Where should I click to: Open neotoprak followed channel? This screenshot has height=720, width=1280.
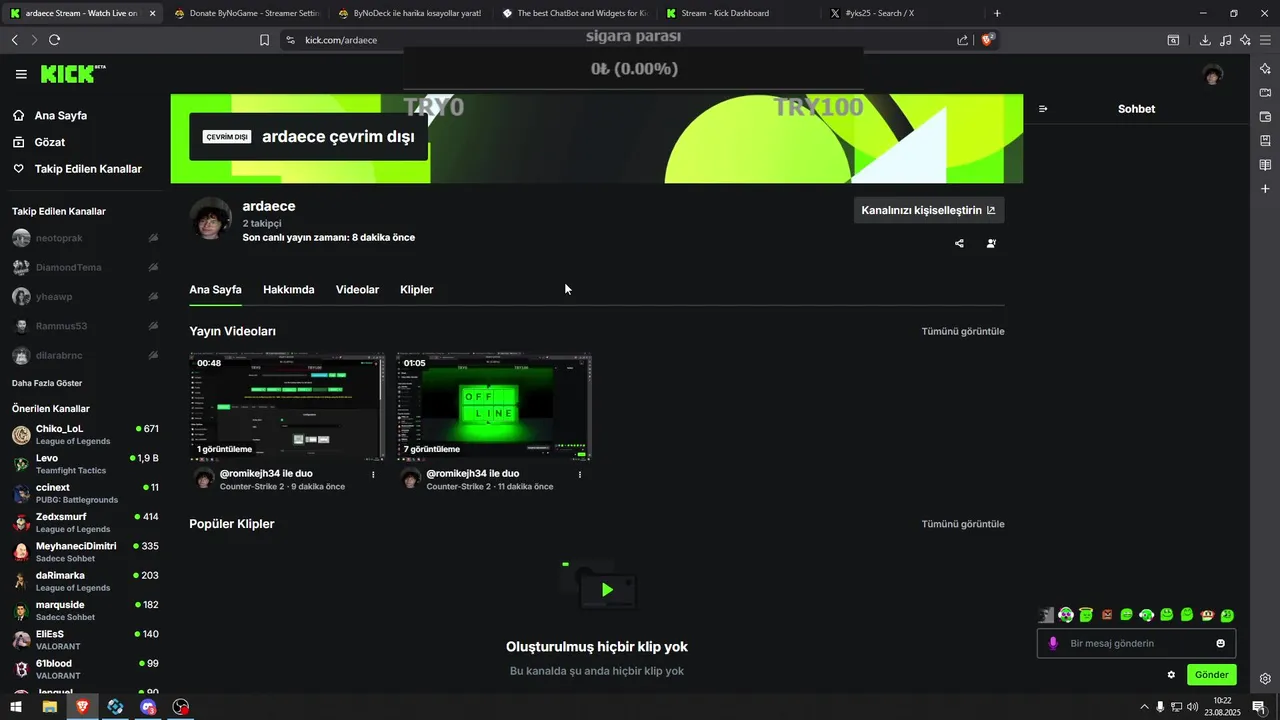tap(85, 238)
